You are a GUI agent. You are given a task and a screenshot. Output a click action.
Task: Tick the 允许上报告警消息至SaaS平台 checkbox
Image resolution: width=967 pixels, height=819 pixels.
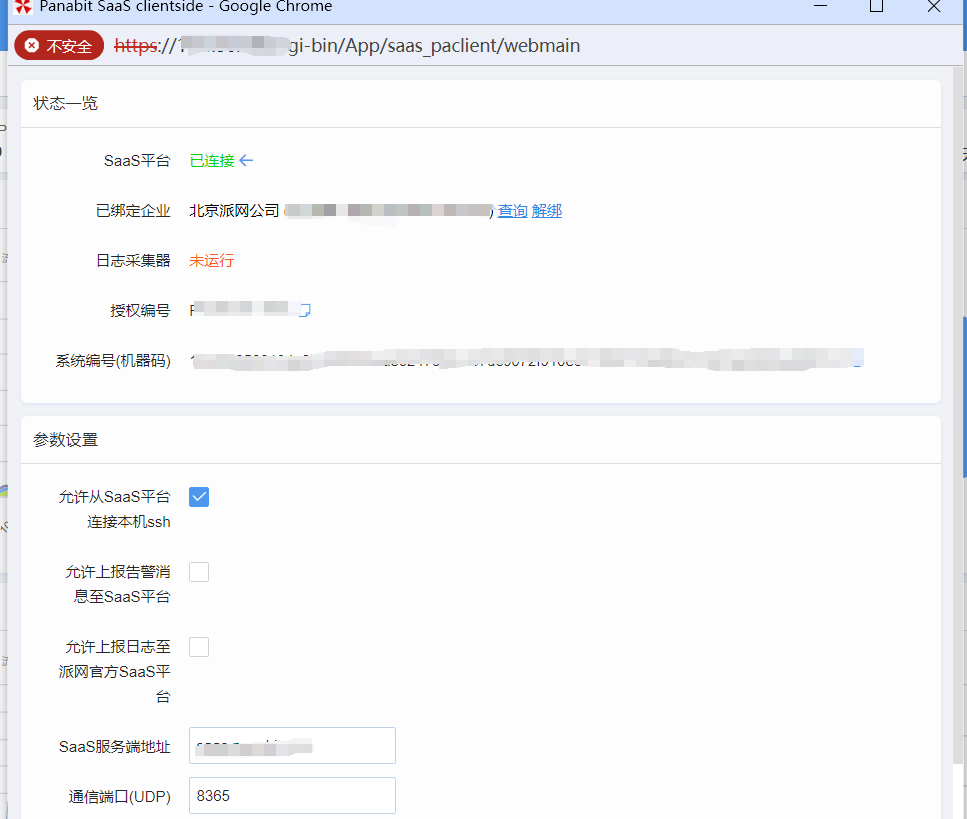tap(199, 572)
